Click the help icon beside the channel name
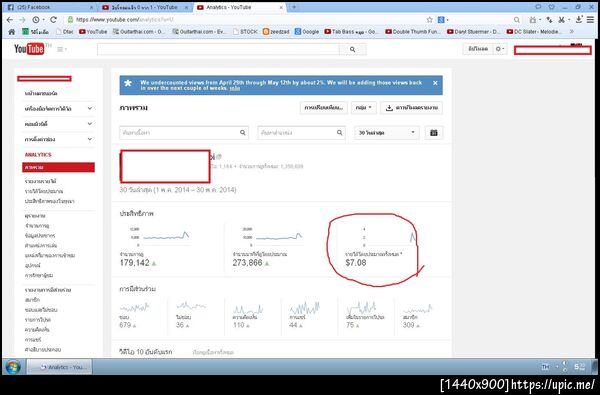 click(x=218, y=157)
